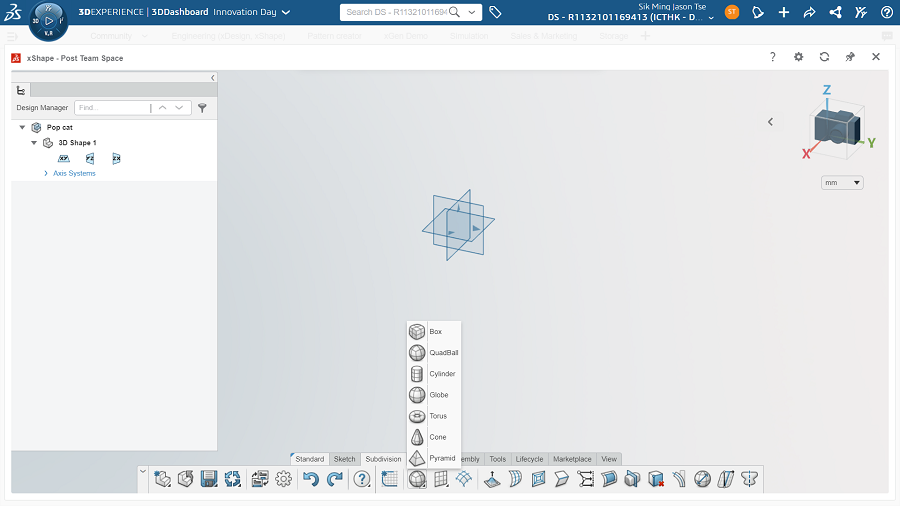Click the filter funnel in Design Manager

[202, 108]
